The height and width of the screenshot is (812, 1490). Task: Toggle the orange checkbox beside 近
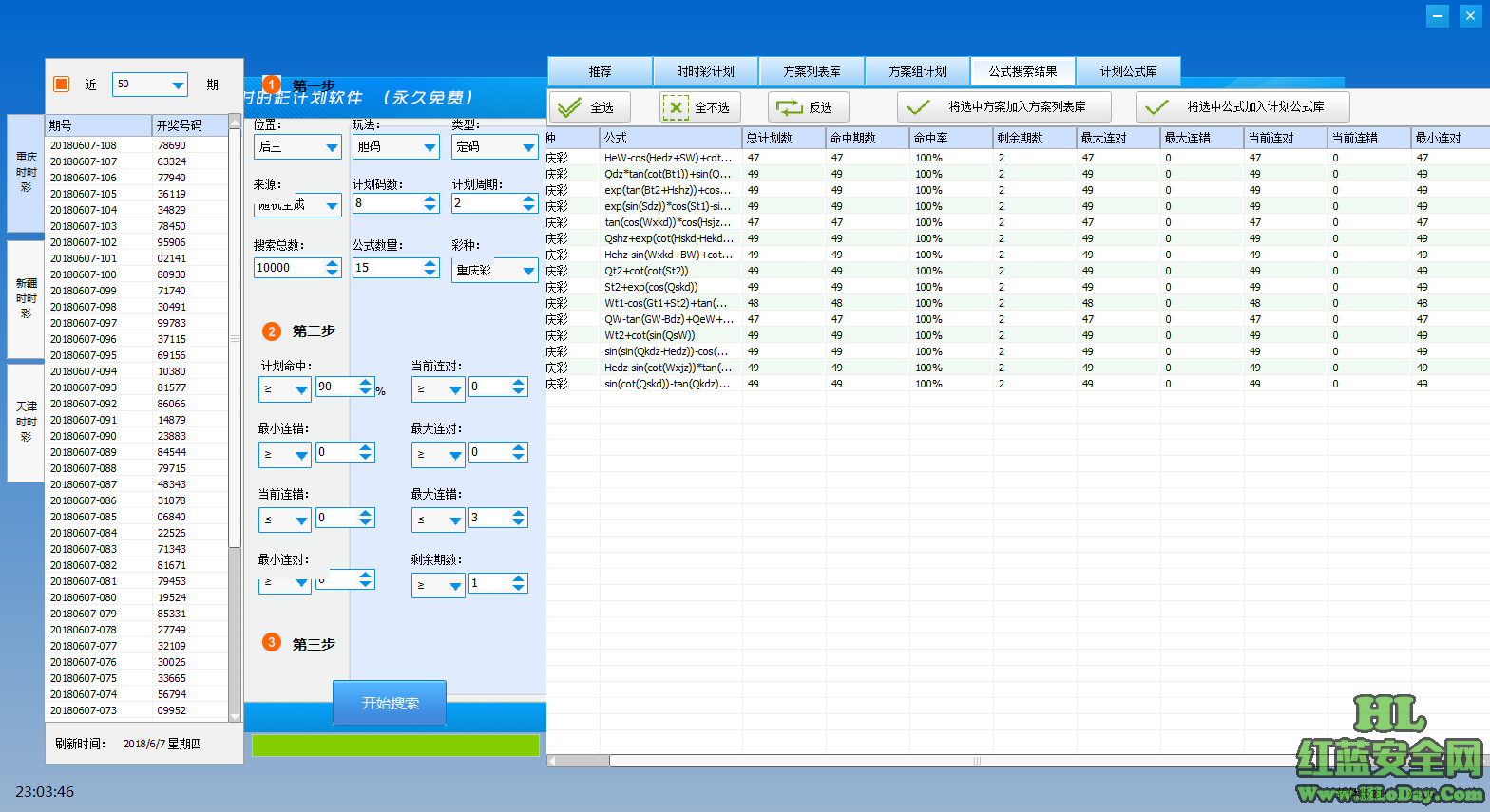click(x=61, y=84)
